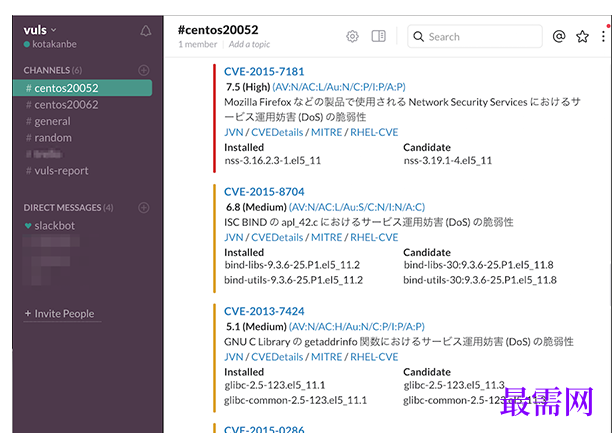Click Add a topic text
Image resolution: width=612 pixels, height=433 pixels.
pos(249,44)
